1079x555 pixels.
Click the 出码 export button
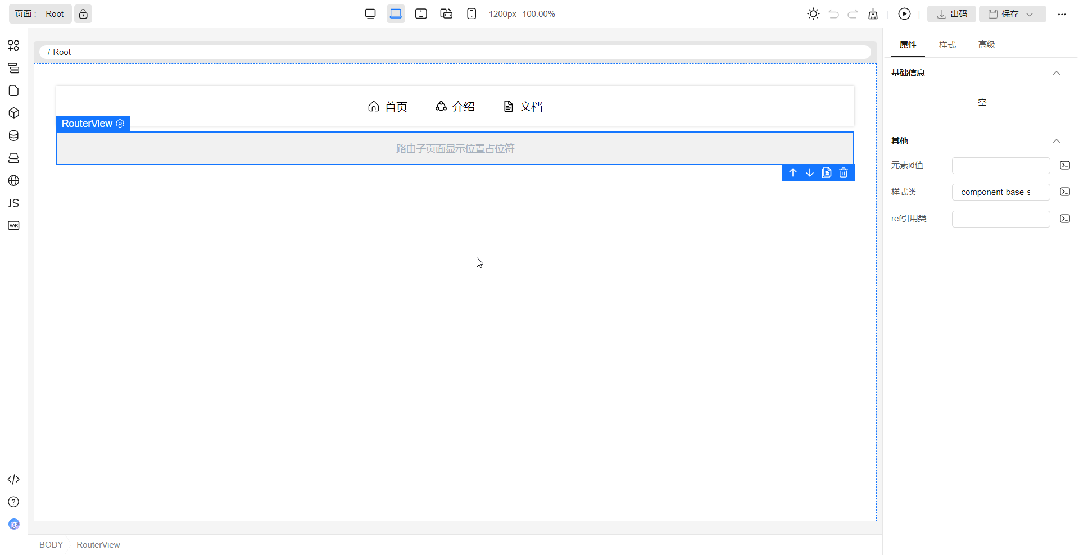coord(951,14)
